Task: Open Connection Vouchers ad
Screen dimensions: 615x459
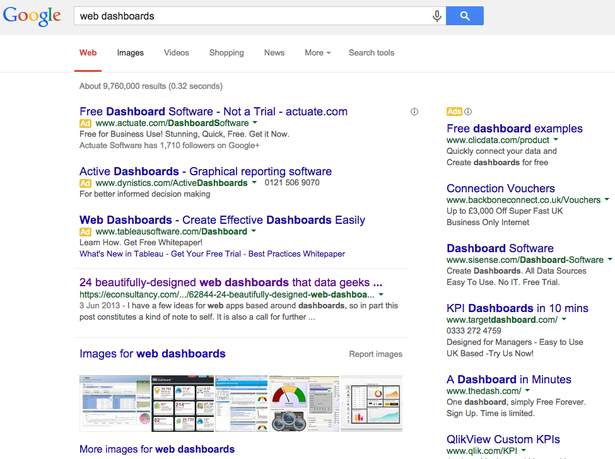Action: pos(500,188)
